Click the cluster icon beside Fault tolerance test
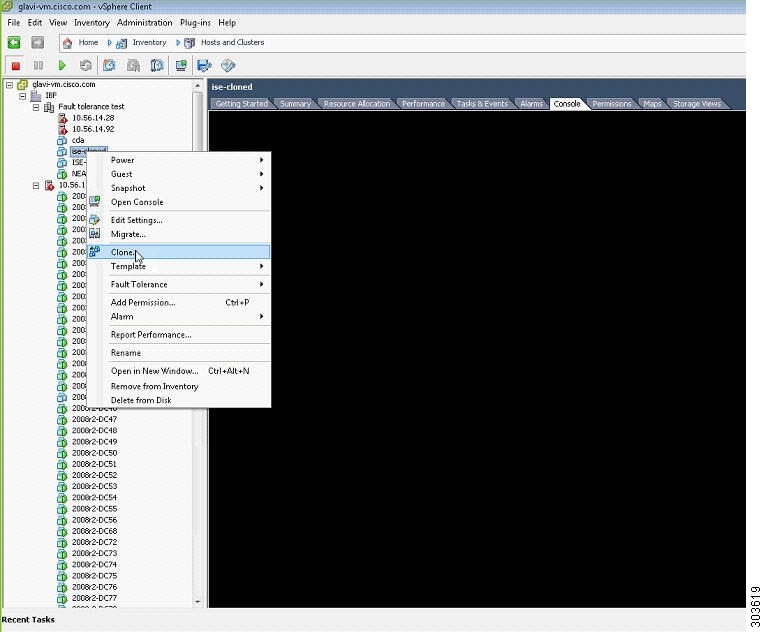Image resolution: width=761 pixels, height=632 pixels. [x=49, y=107]
